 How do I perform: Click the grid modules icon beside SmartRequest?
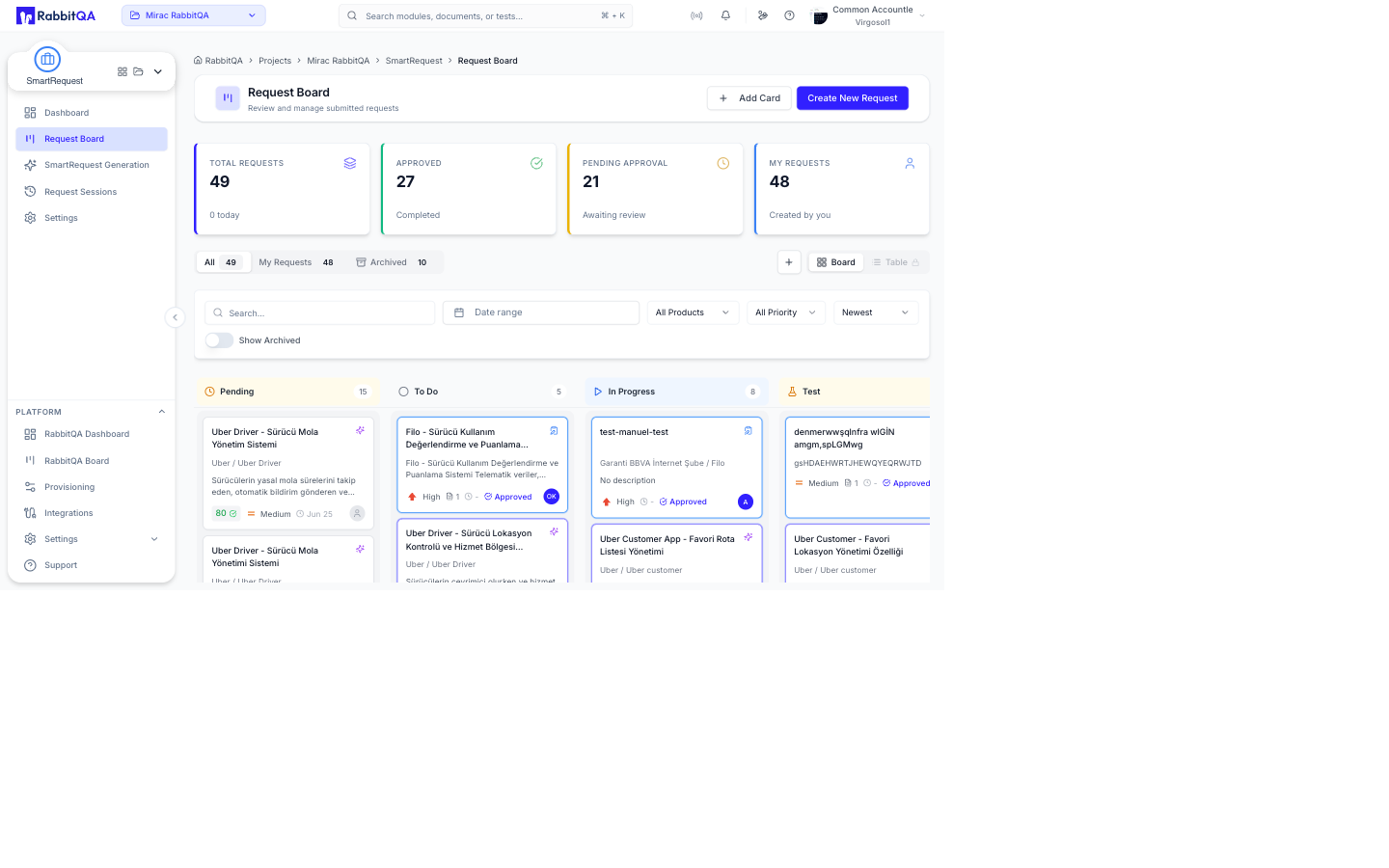(x=123, y=71)
